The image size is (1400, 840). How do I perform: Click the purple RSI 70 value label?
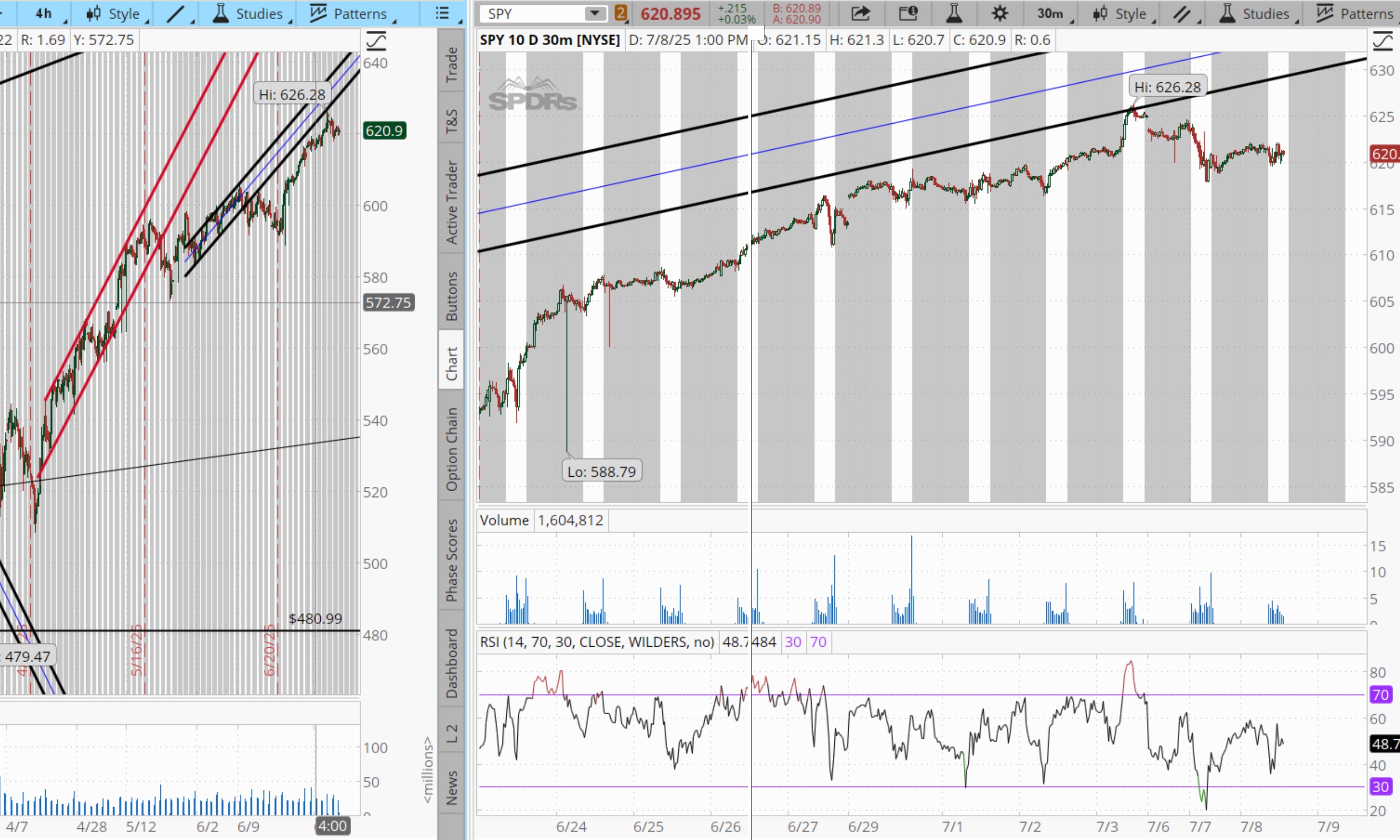818,642
